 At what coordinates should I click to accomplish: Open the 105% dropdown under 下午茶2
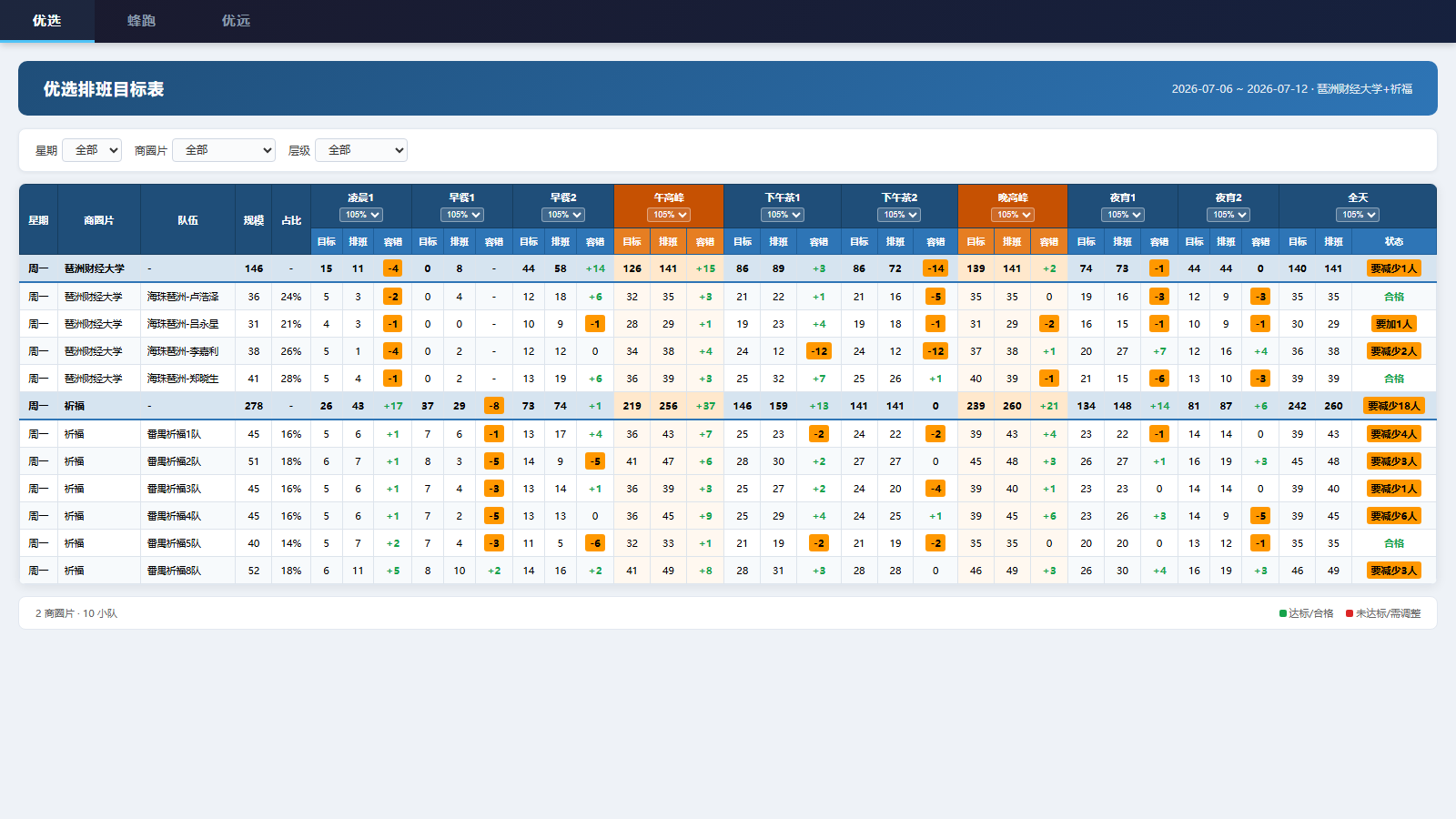[899, 215]
